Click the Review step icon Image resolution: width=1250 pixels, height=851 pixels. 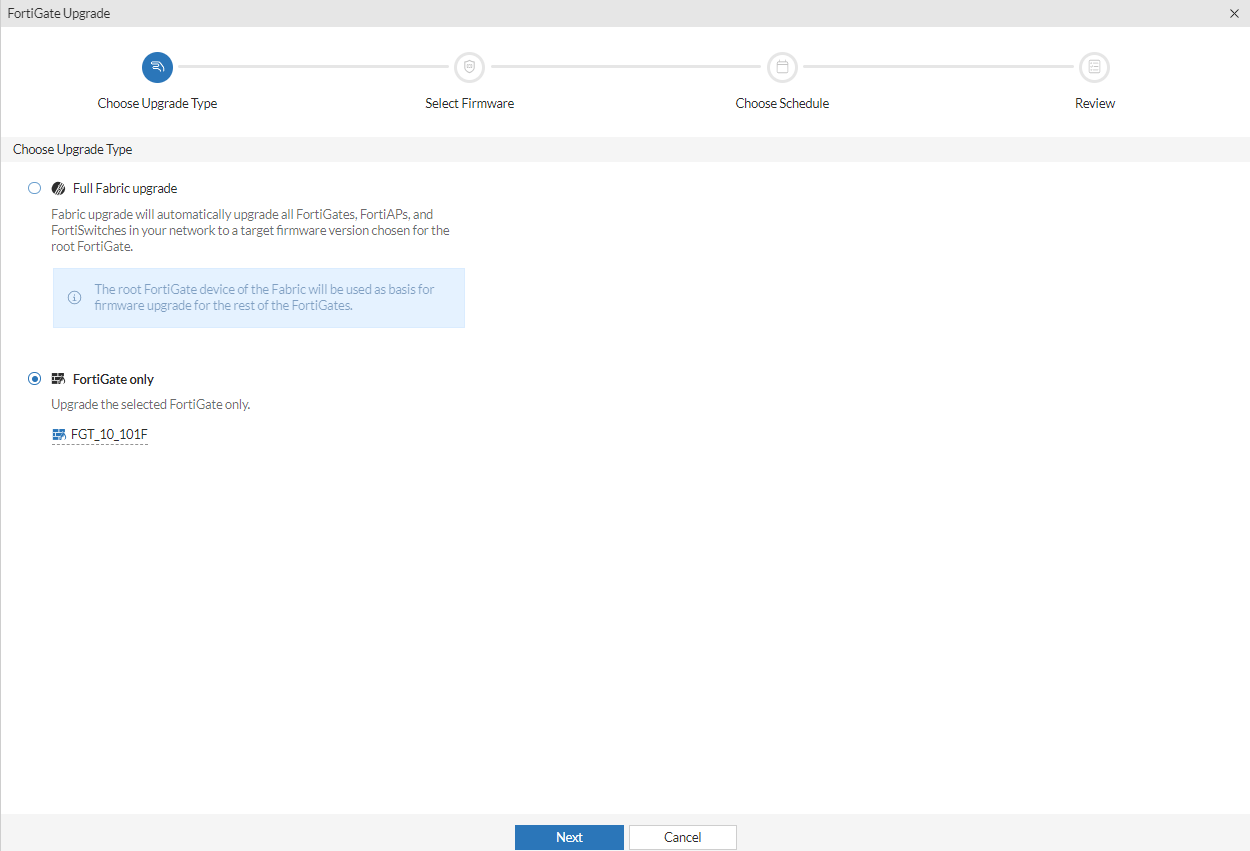click(1094, 67)
